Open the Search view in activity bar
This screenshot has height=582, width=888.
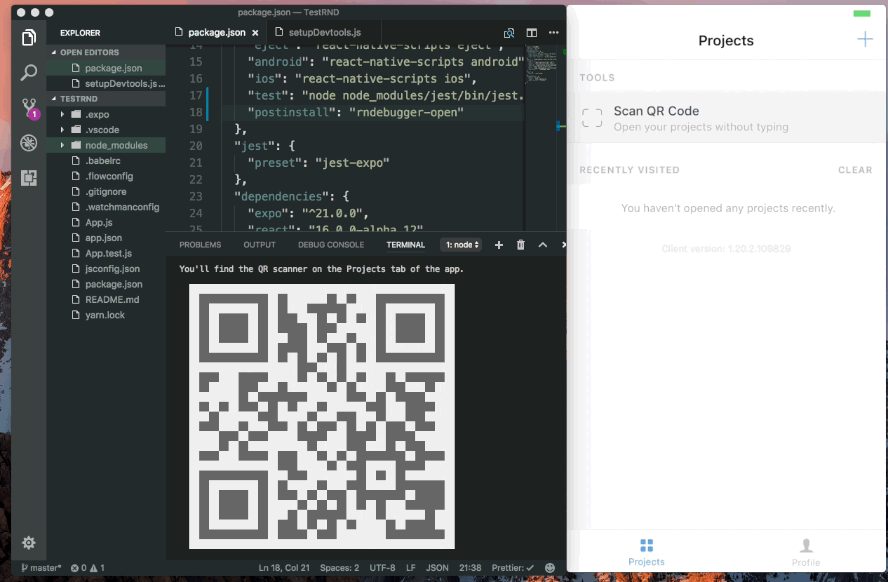click(x=29, y=72)
